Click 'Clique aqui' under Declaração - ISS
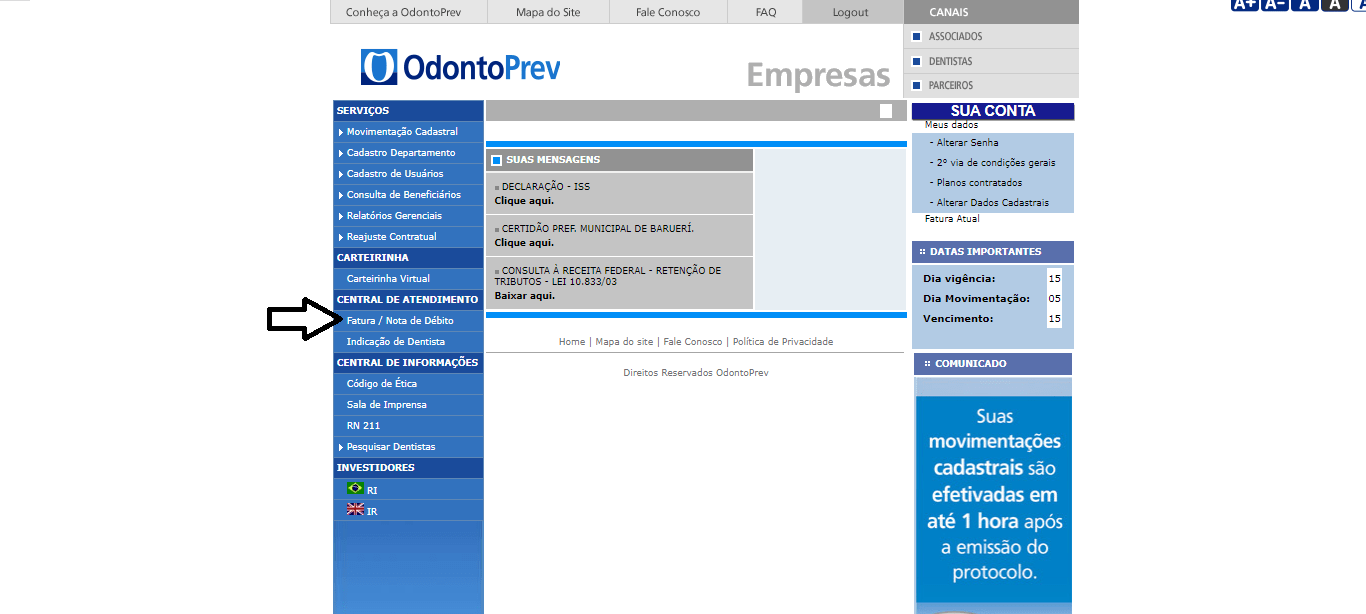This screenshot has width=1366, height=614. pyautogui.click(x=524, y=201)
